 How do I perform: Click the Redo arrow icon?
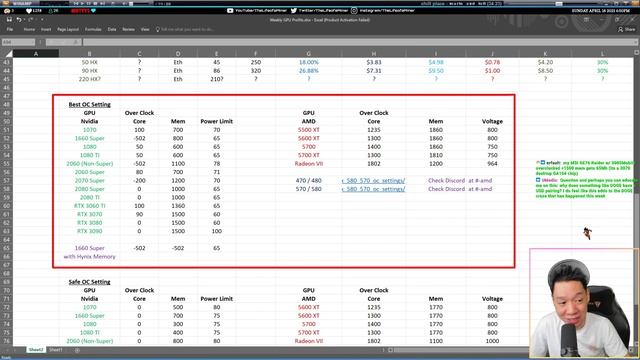[31, 20]
